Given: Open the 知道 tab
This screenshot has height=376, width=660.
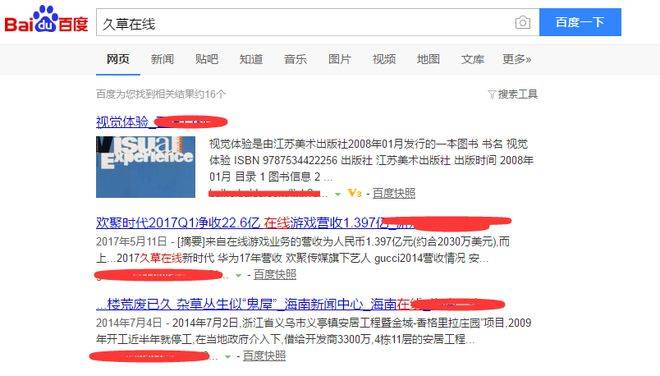Looking at the screenshot, I should coord(251,59).
